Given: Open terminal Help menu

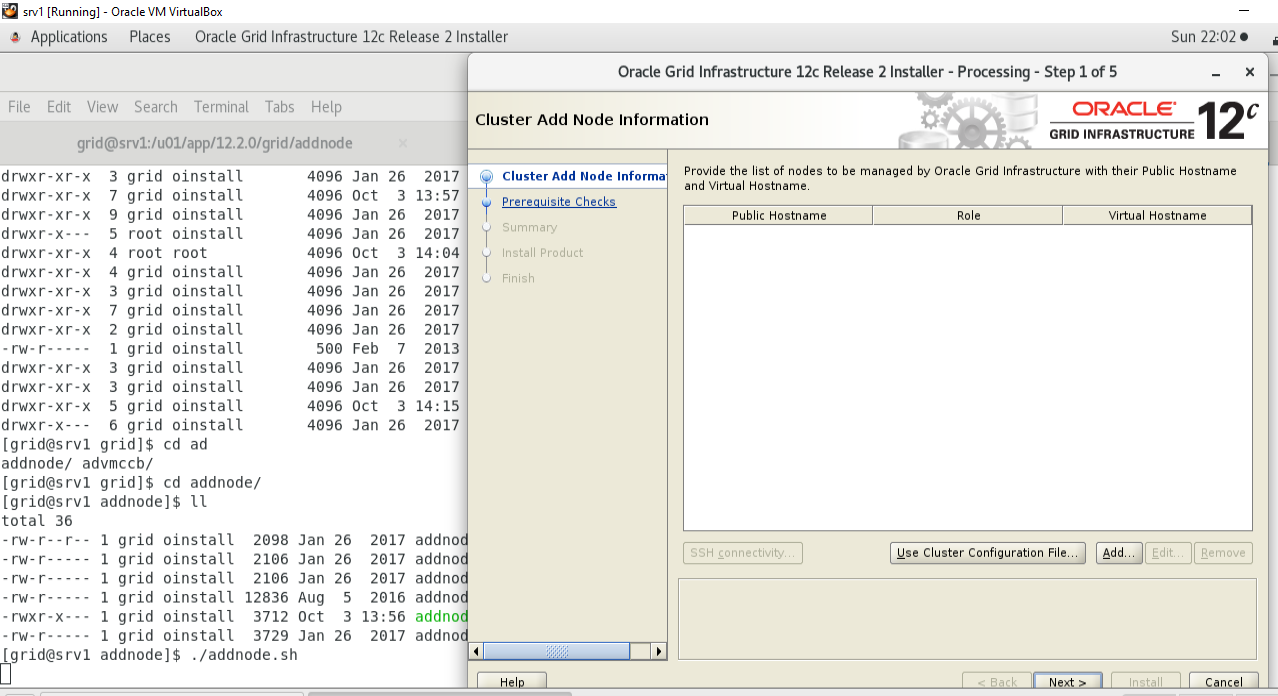Looking at the screenshot, I should [326, 107].
